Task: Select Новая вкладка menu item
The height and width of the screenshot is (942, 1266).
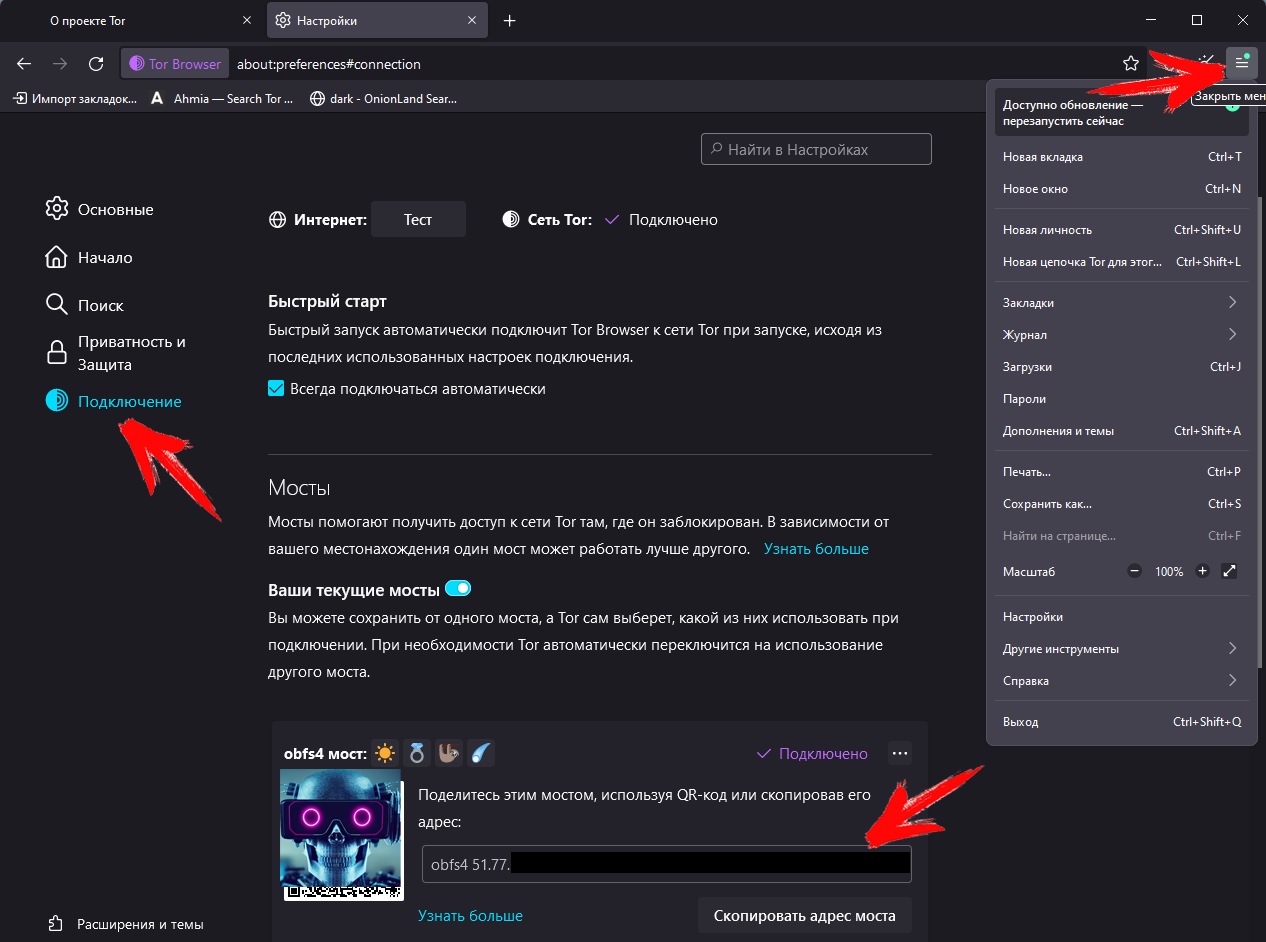Action: point(1122,157)
